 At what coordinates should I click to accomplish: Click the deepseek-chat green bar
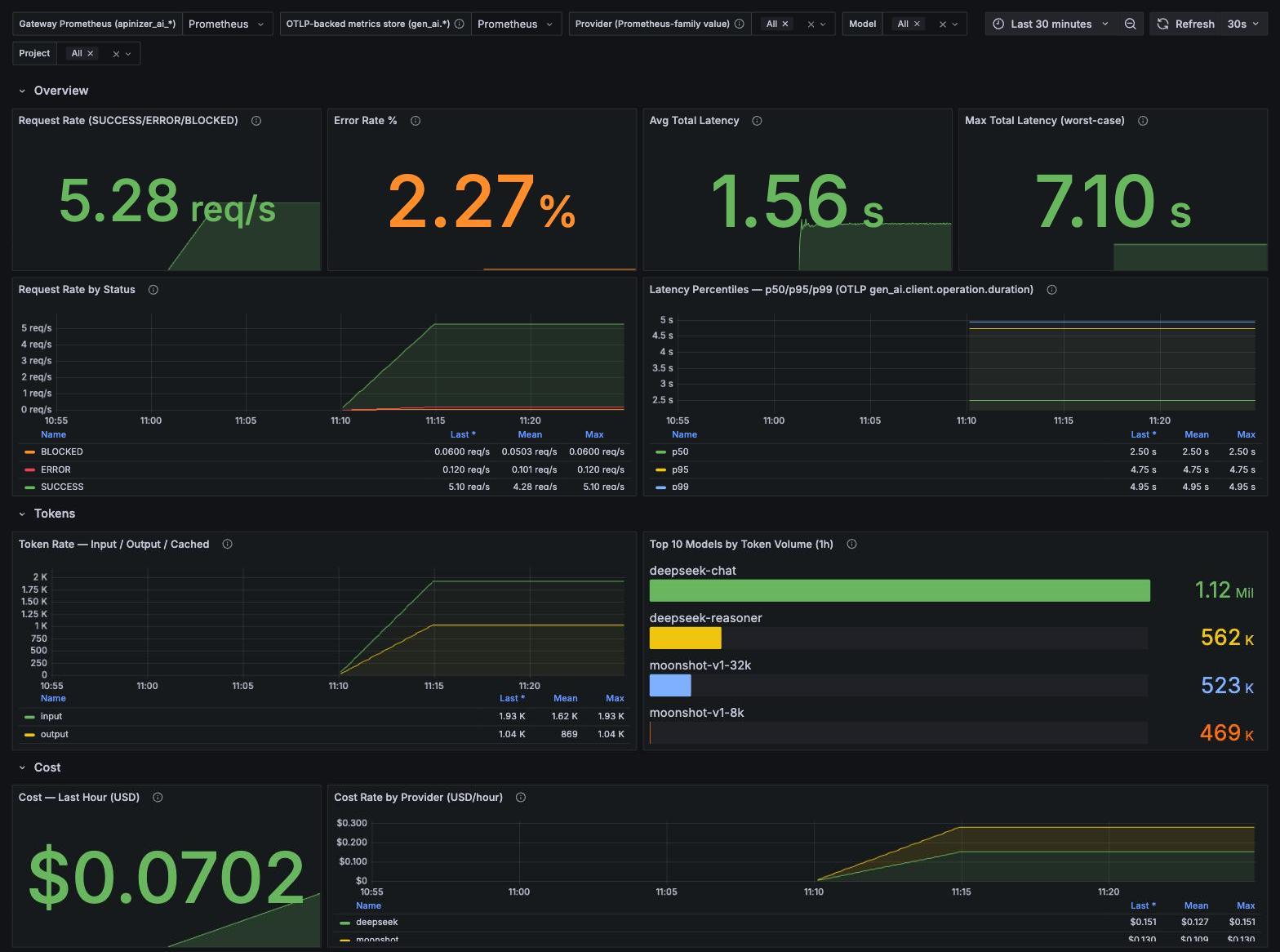point(900,590)
